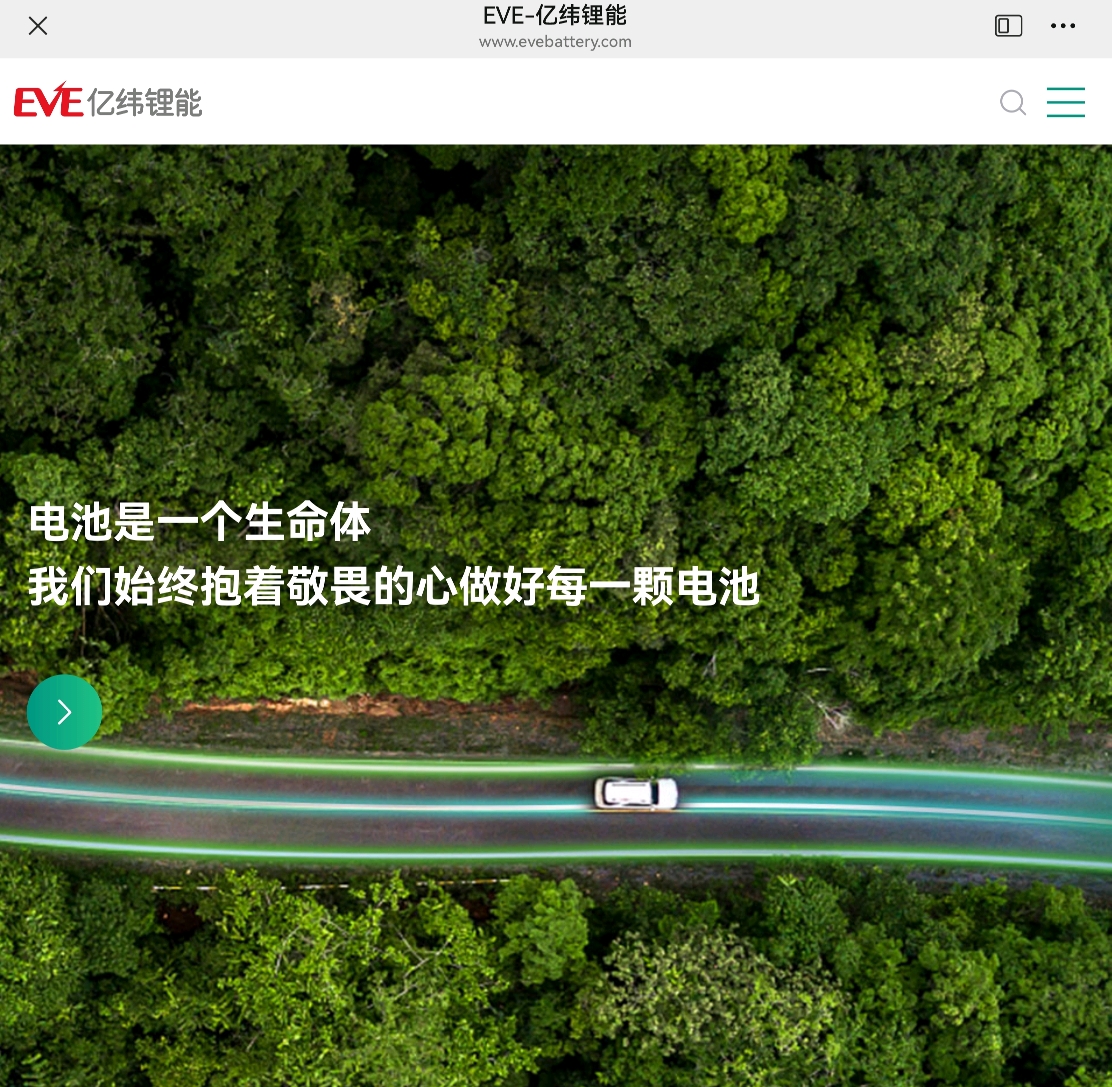
Task: Close the in-app browser page
Action: [38, 26]
